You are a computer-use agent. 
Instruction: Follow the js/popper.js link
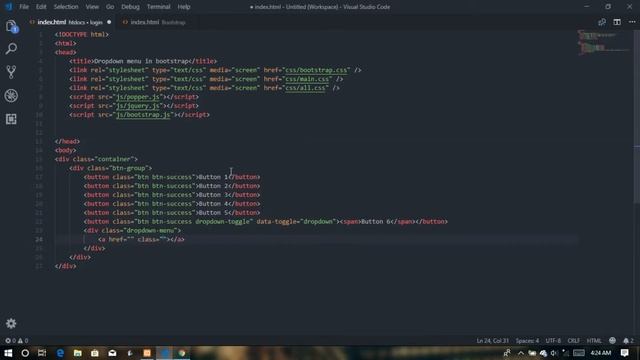(x=138, y=97)
